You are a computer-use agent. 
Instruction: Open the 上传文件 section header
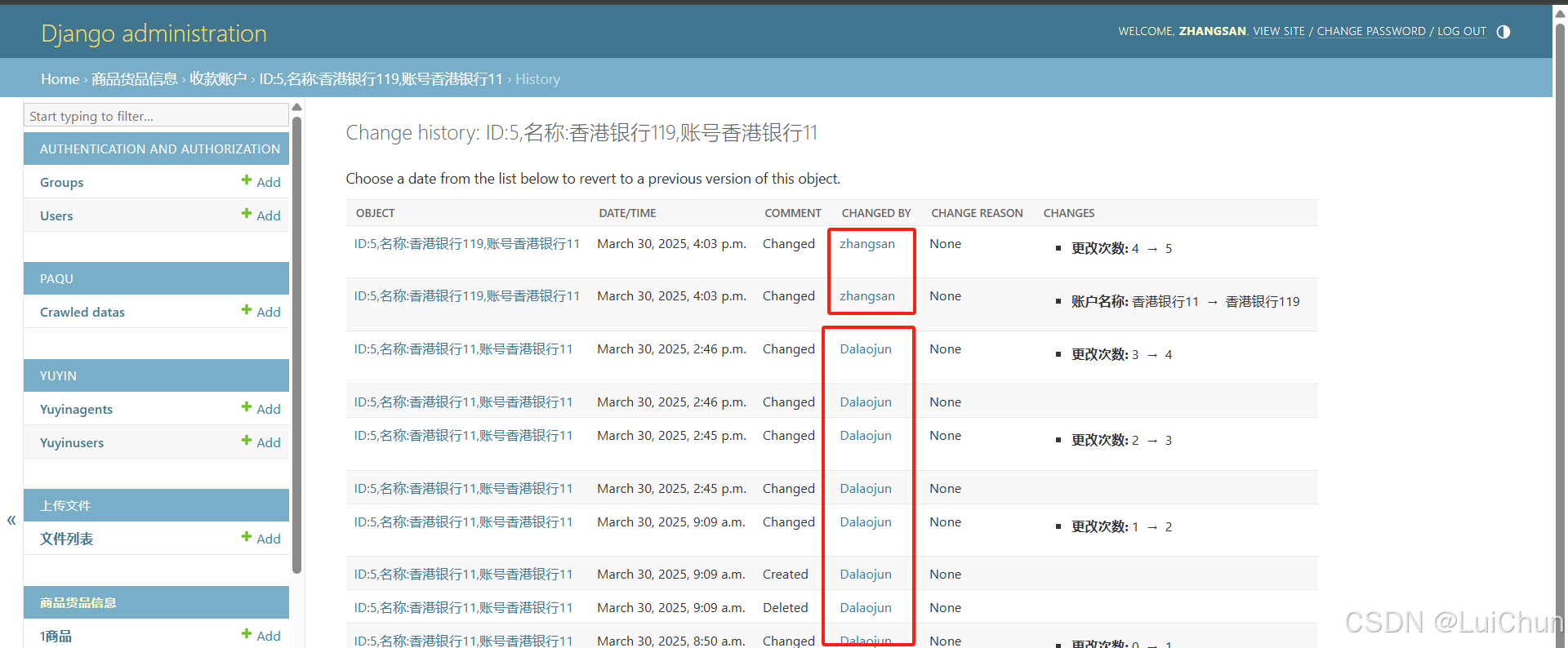pos(65,505)
